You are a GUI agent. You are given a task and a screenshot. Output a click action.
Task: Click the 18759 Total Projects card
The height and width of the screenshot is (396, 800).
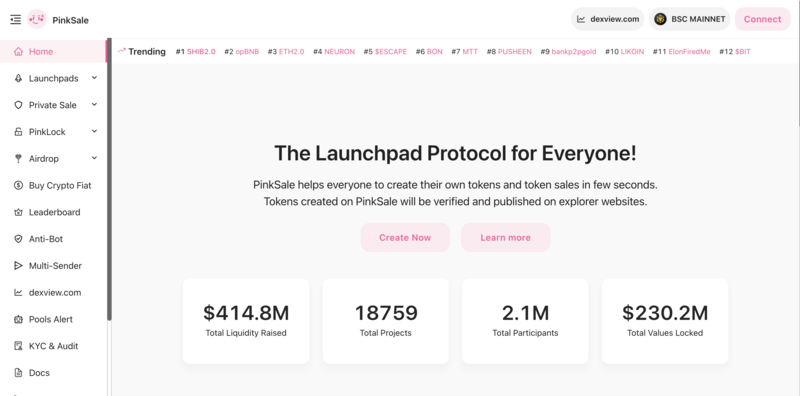click(386, 321)
